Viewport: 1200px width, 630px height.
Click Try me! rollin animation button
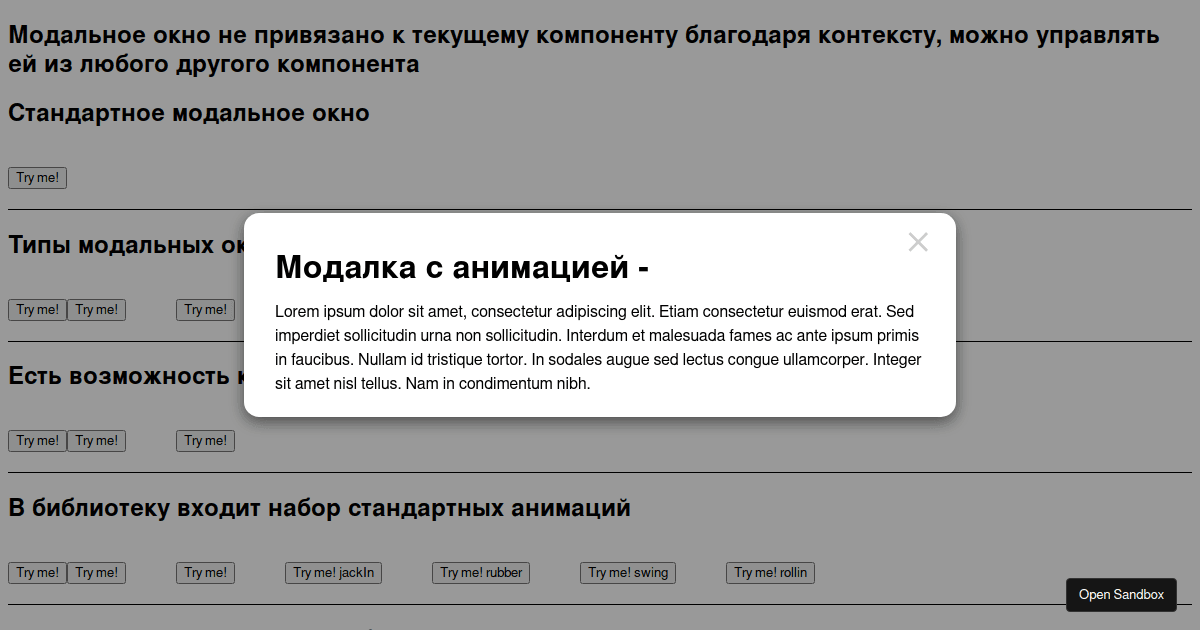(x=771, y=573)
